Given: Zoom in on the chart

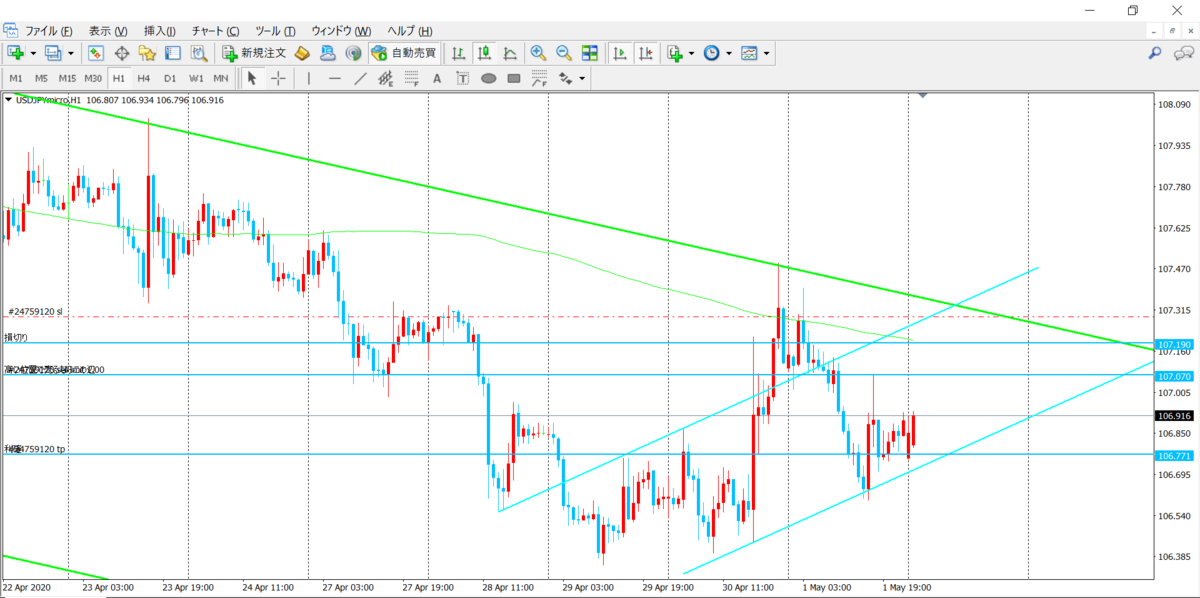Looking at the screenshot, I should point(538,53).
